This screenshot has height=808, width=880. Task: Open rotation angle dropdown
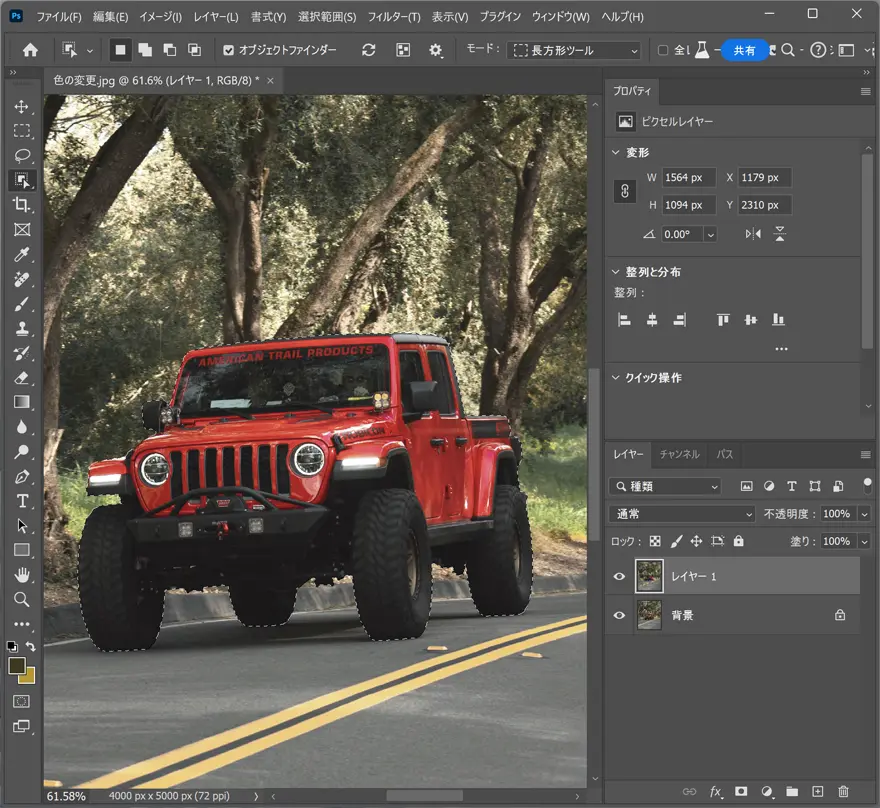(x=711, y=235)
